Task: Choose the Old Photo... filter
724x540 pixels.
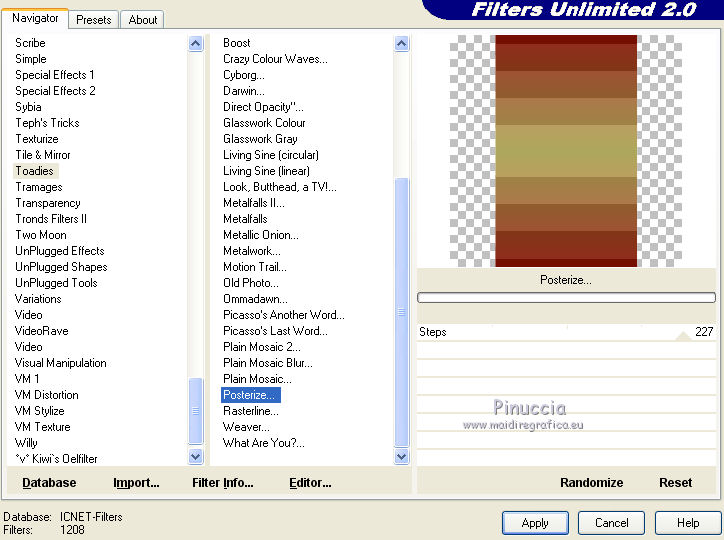Action: coord(251,283)
